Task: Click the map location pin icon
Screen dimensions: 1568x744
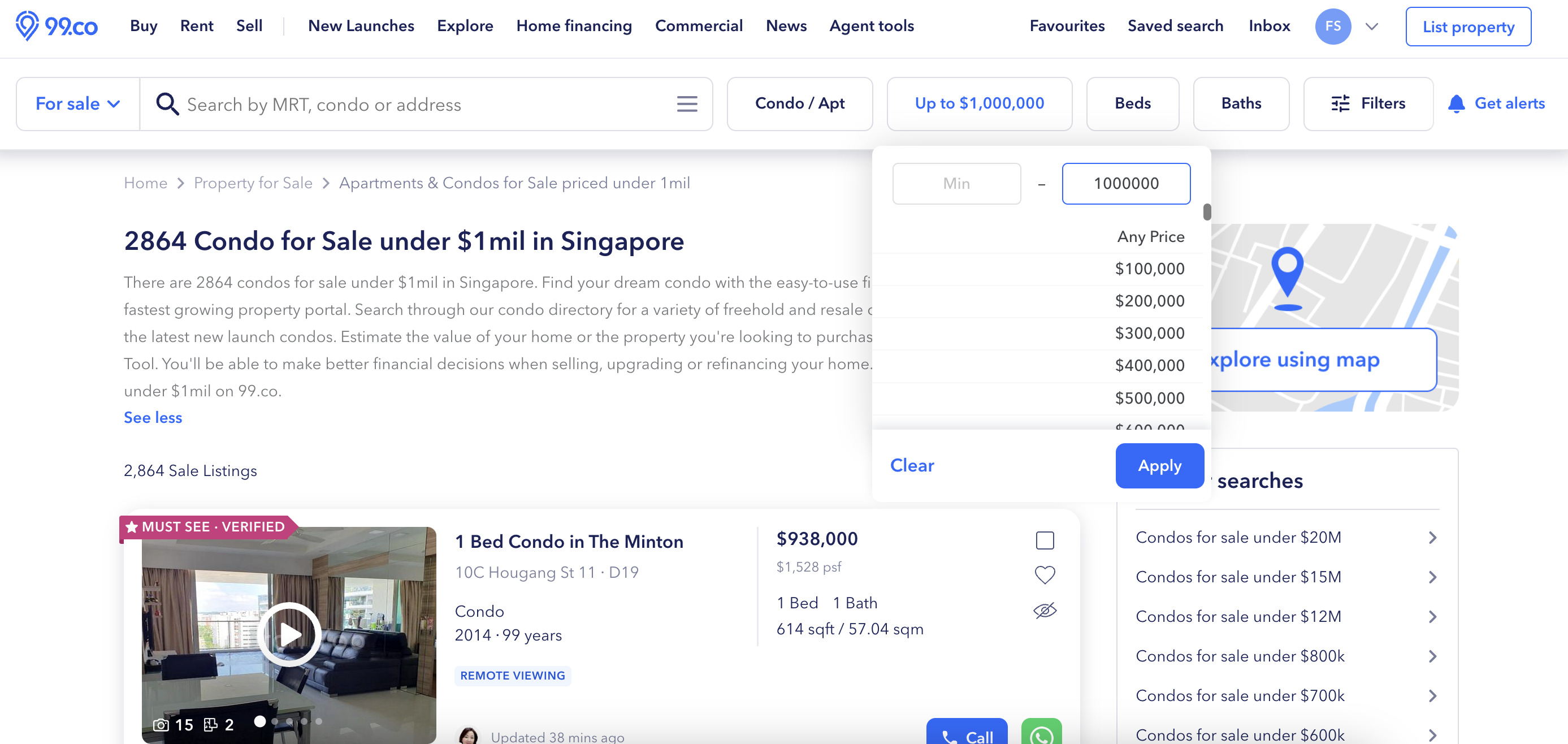Action: [1287, 275]
